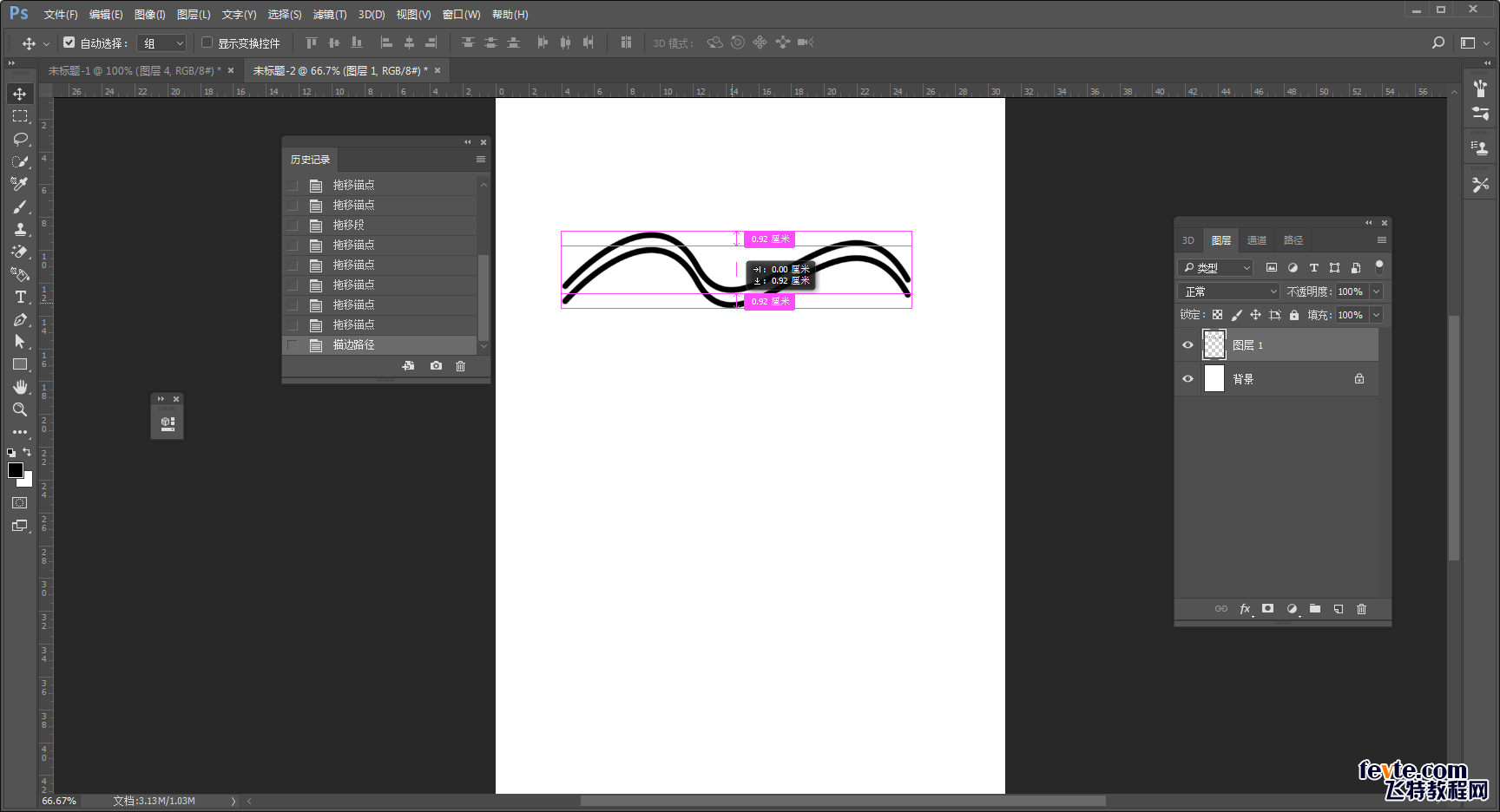Select the Lasso tool

pyautogui.click(x=20, y=139)
